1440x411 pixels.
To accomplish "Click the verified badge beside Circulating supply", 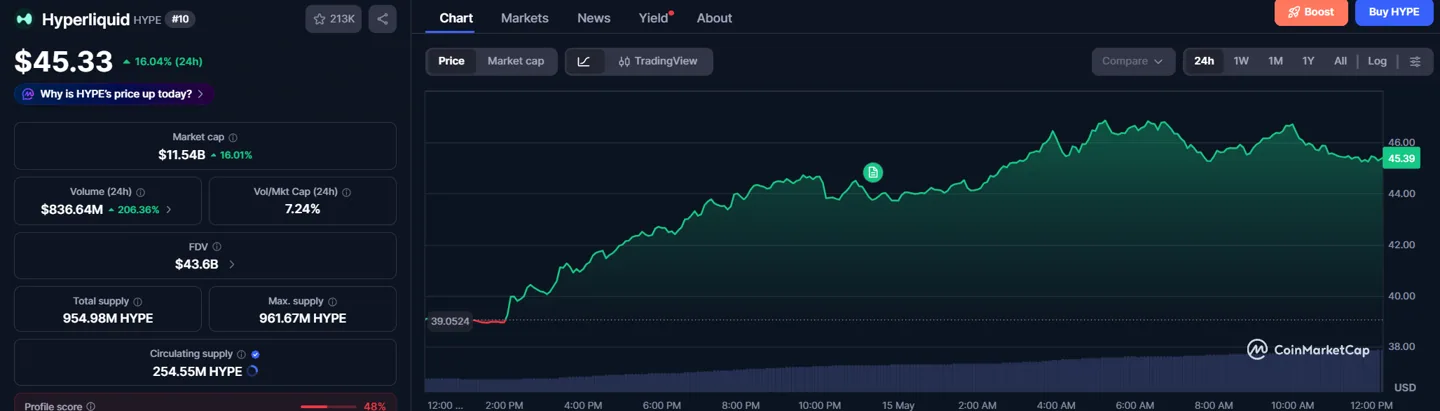I will (256, 354).
